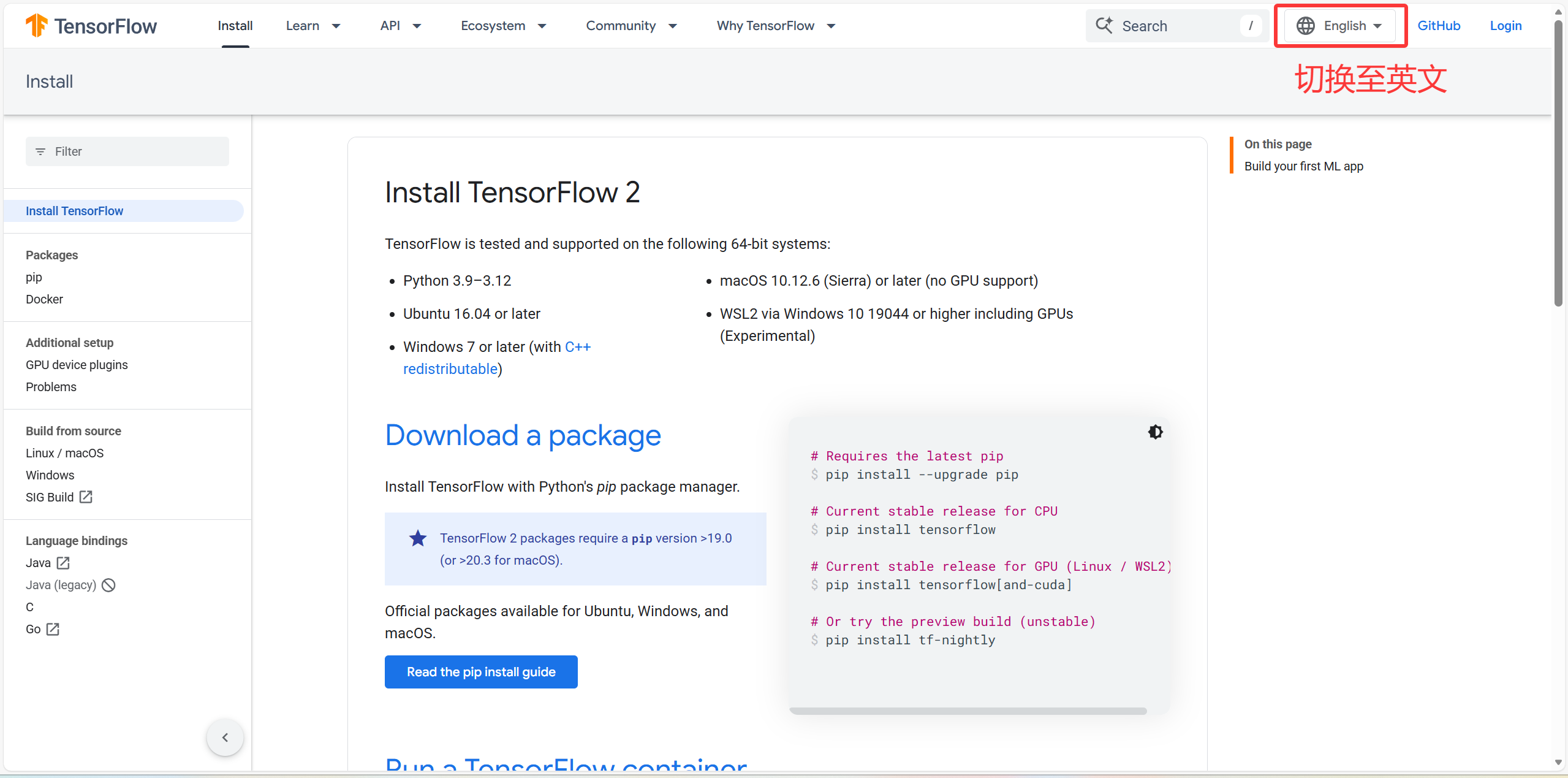Image resolution: width=1568 pixels, height=778 pixels.
Task: Click the filter list icon
Action: [x=40, y=151]
